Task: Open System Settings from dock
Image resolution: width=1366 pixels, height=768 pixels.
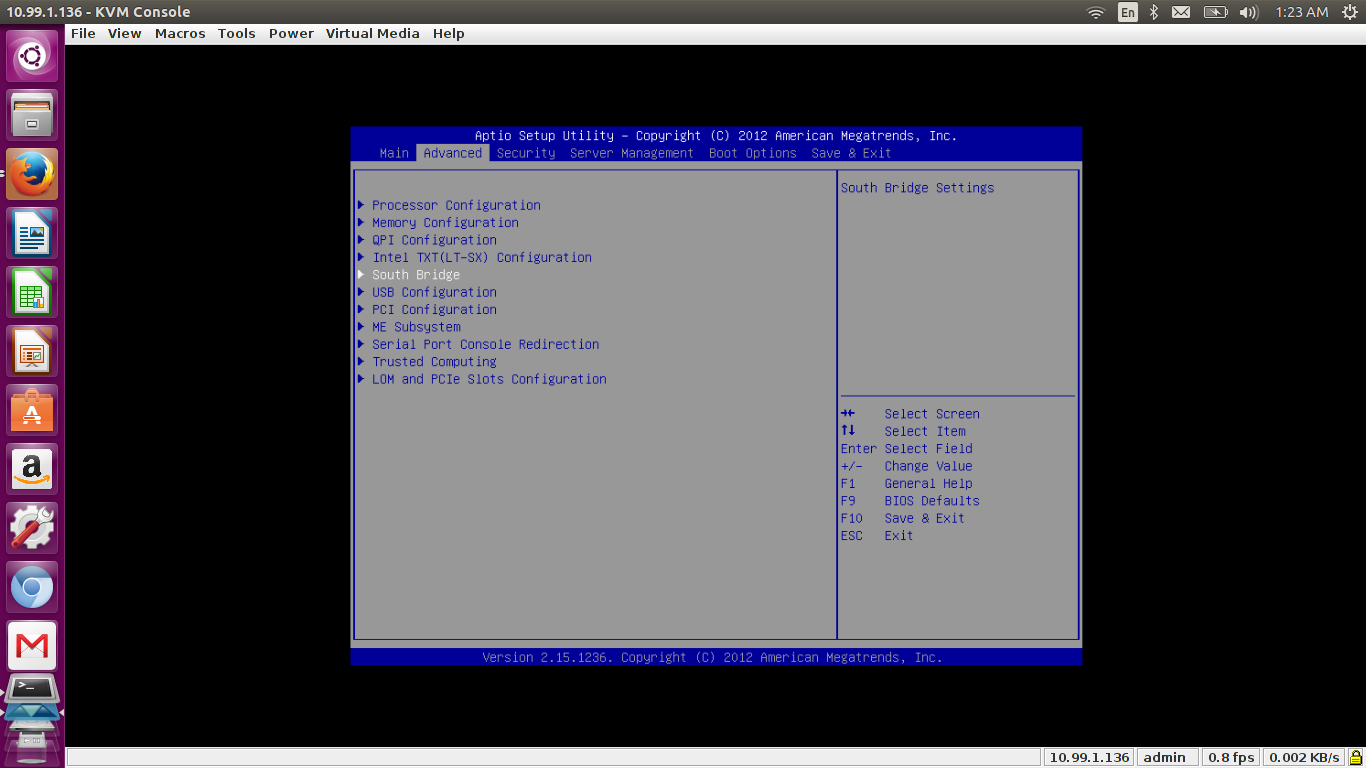Action: 32,528
